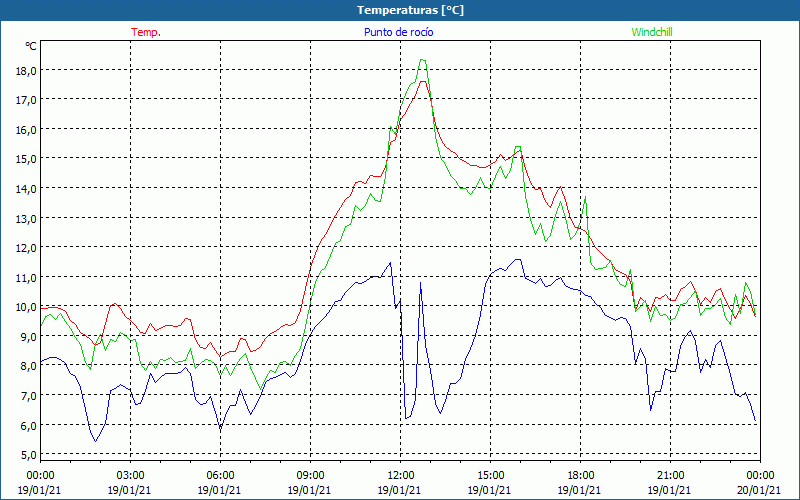This screenshot has height=500, width=800.
Task: Click the 6,0 y-axis value
Action: (28, 425)
